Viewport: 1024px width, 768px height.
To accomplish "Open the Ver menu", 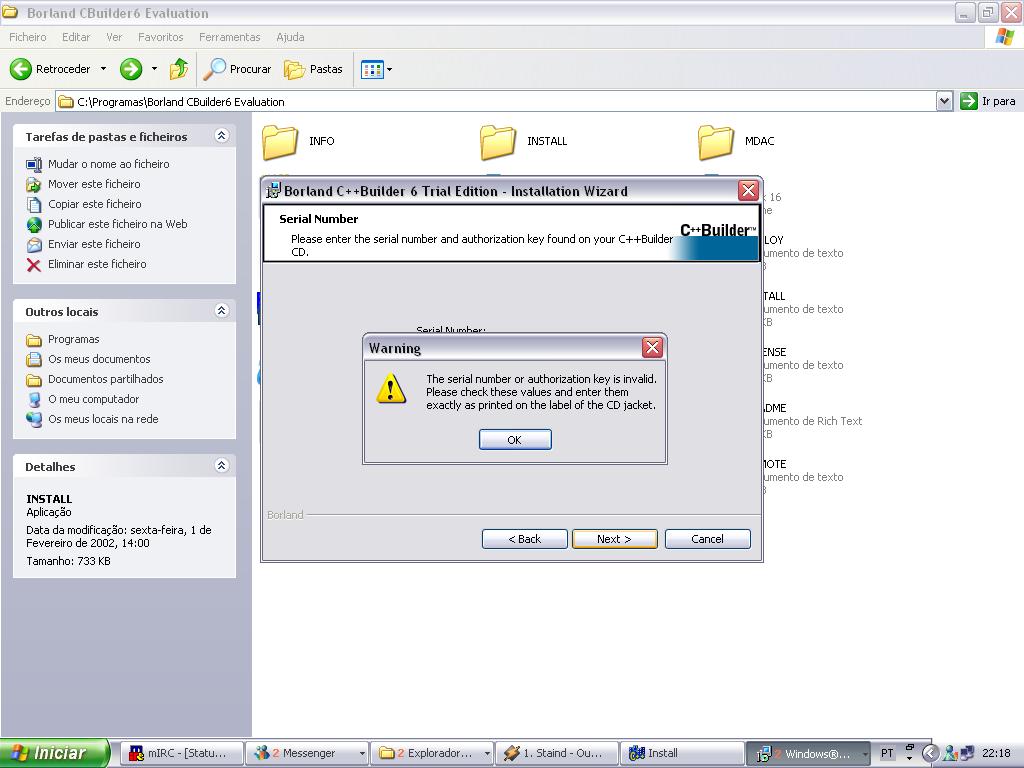I will tap(114, 37).
